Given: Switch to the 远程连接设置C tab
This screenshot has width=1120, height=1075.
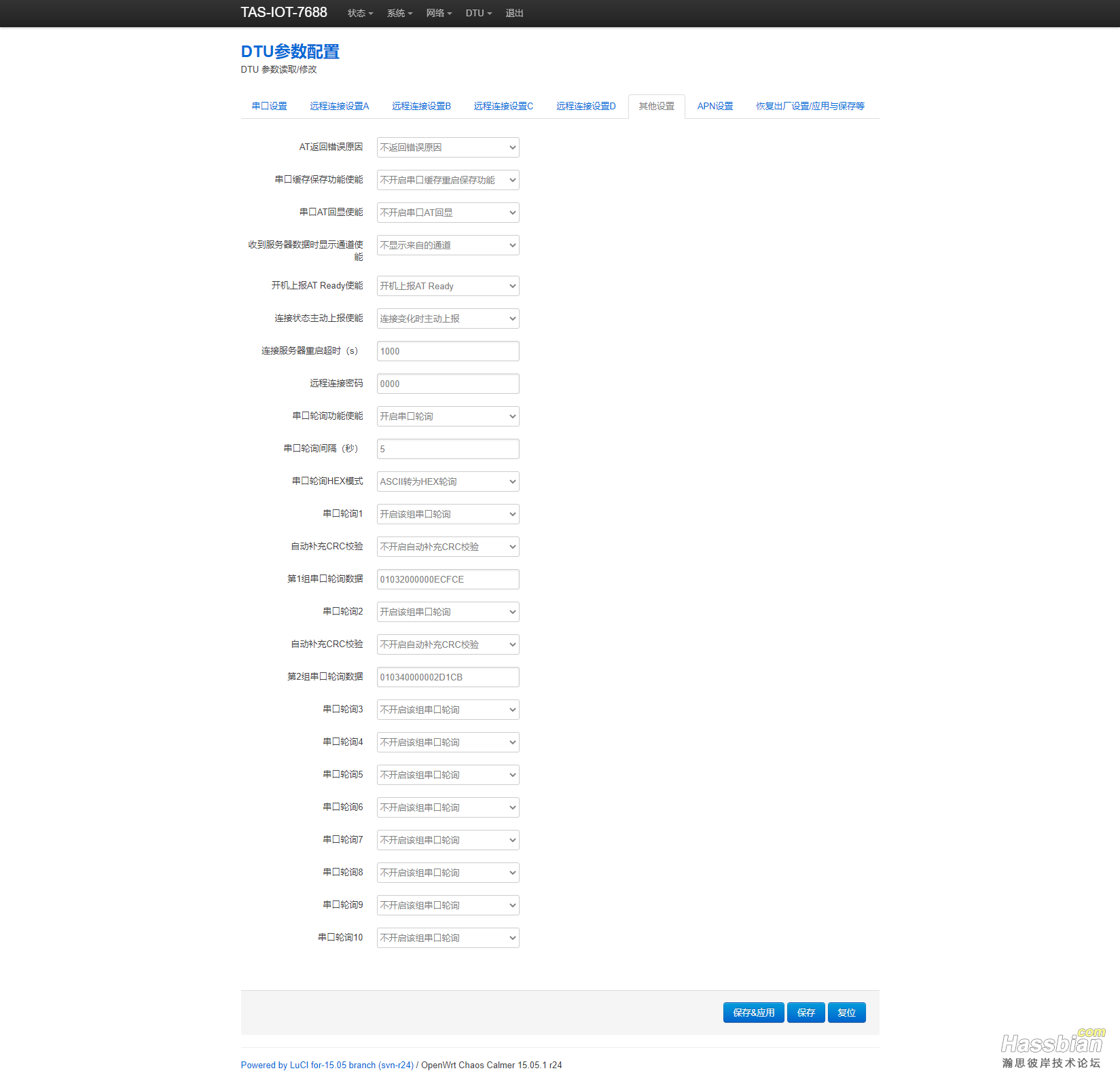Looking at the screenshot, I should 503,106.
